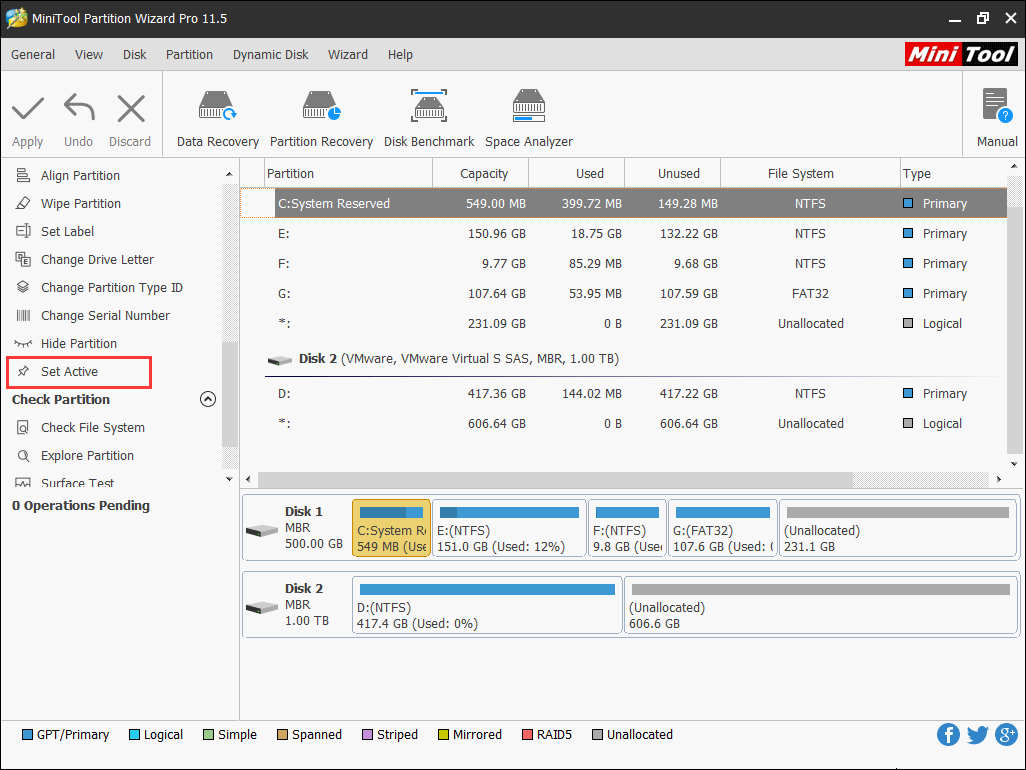Select C:System Reserved block in disk map
The height and width of the screenshot is (770, 1026).
pyautogui.click(x=391, y=529)
